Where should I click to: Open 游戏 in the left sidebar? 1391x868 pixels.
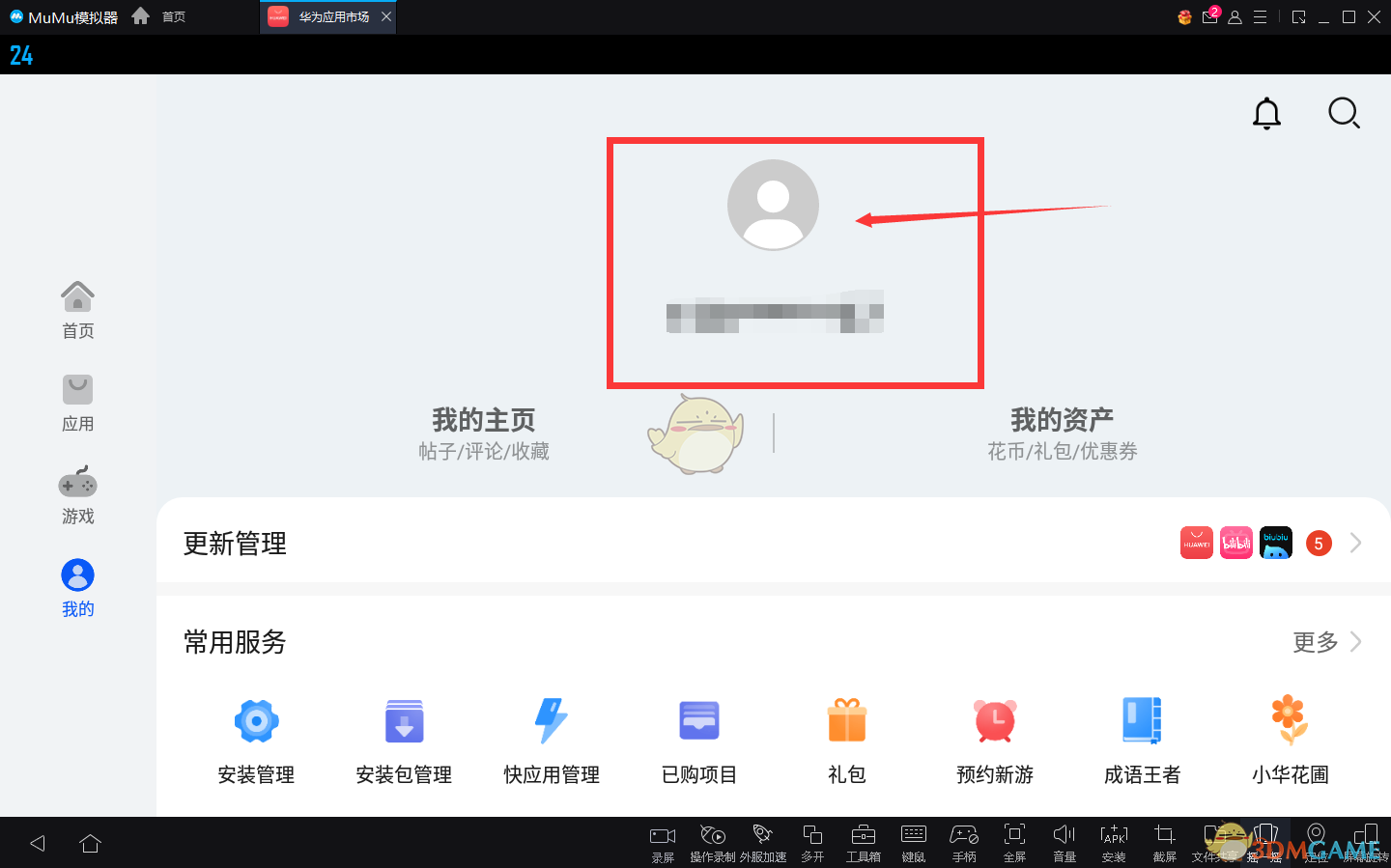[x=77, y=496]
